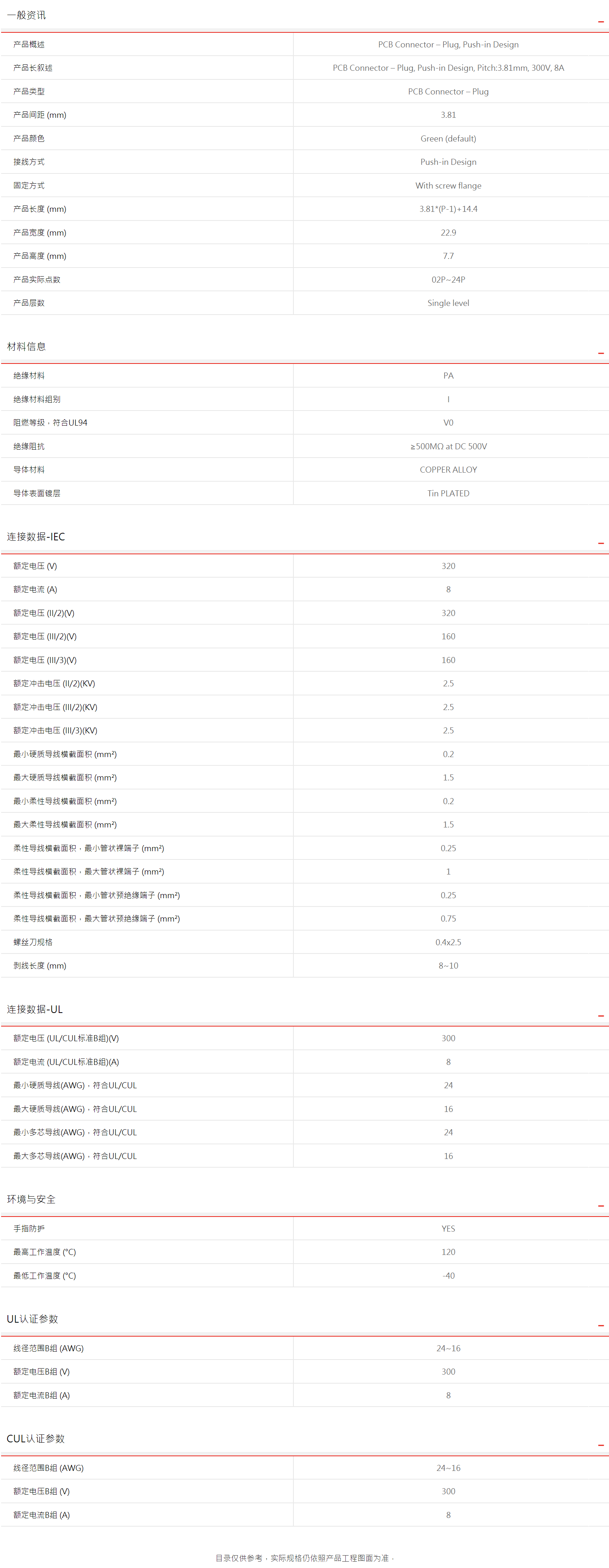Click the 材料信息 section heading

coord(26,346)
